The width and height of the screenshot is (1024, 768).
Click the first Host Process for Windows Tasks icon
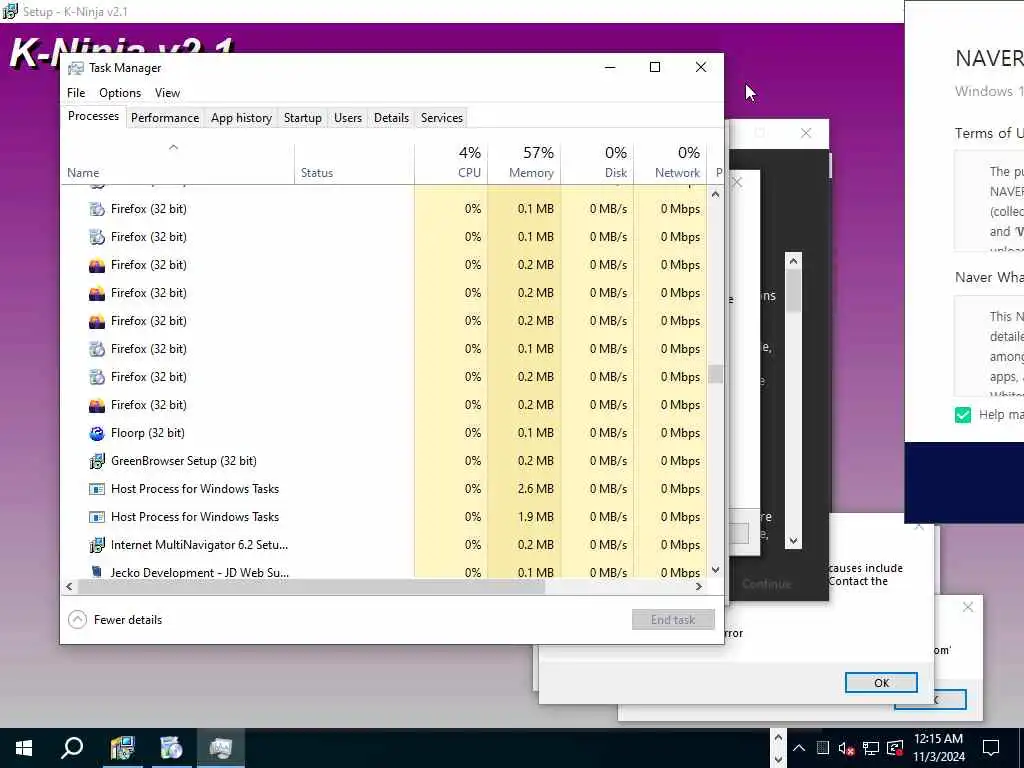pos(97,489)
